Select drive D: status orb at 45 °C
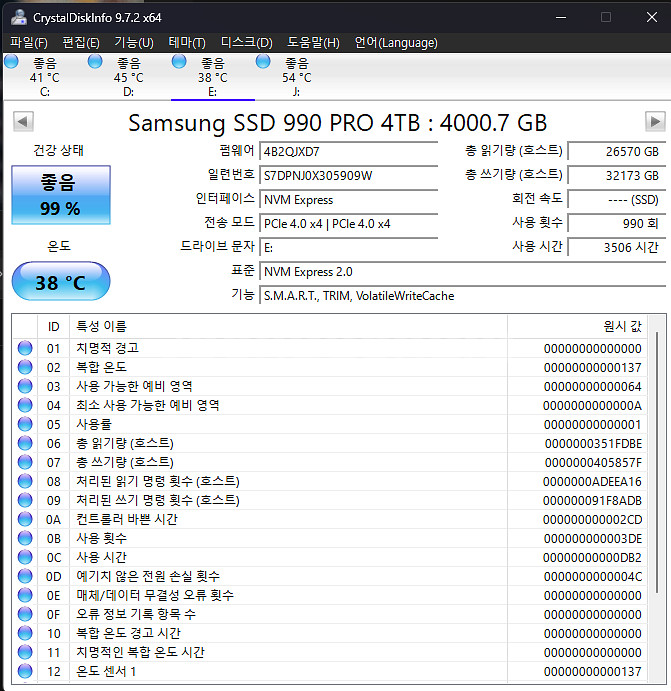Image resolution: width=671 pixels, height=691 pixels. pyautogui.click(x=96, y=62)
